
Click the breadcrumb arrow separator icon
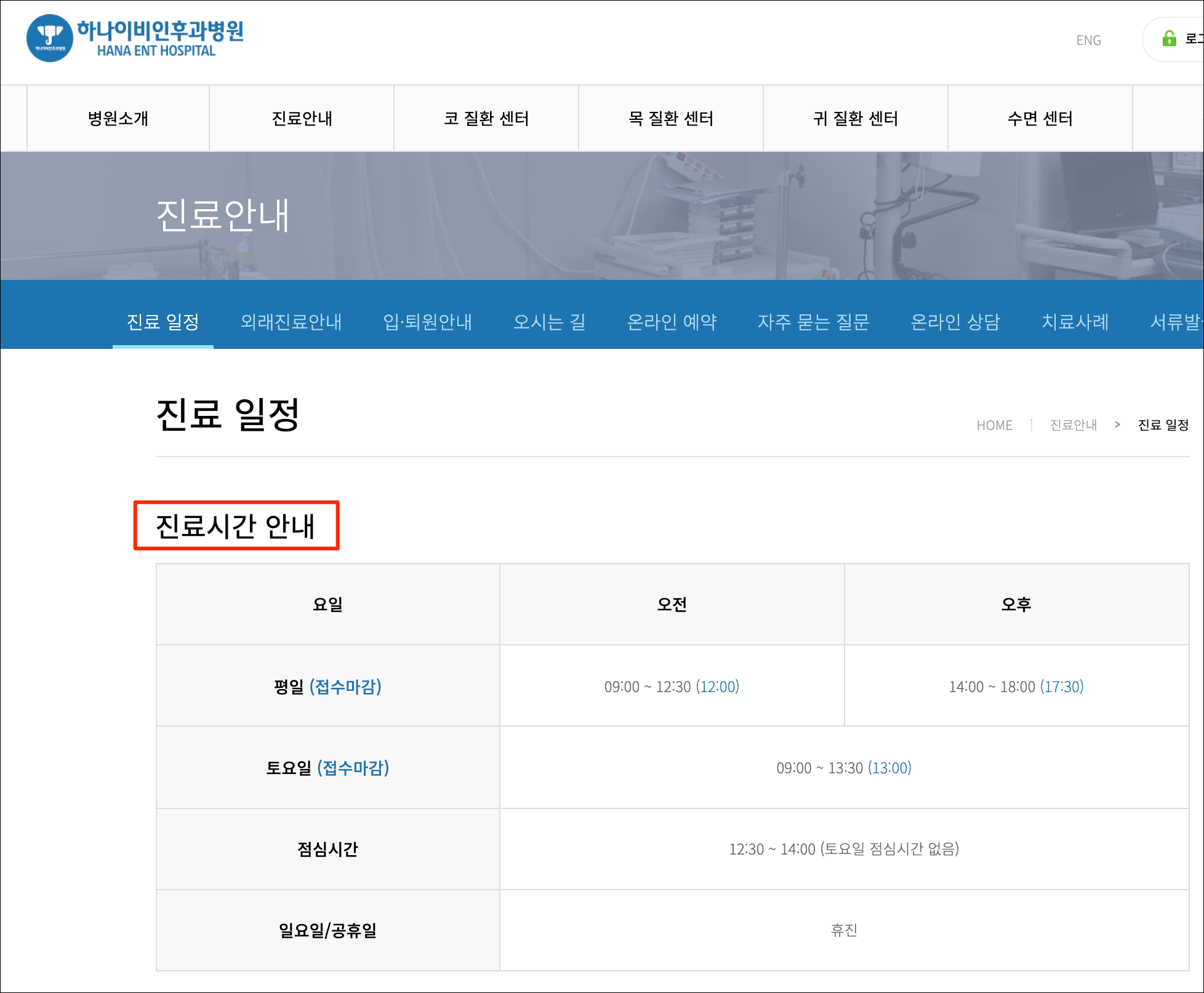pos(1117,425)
